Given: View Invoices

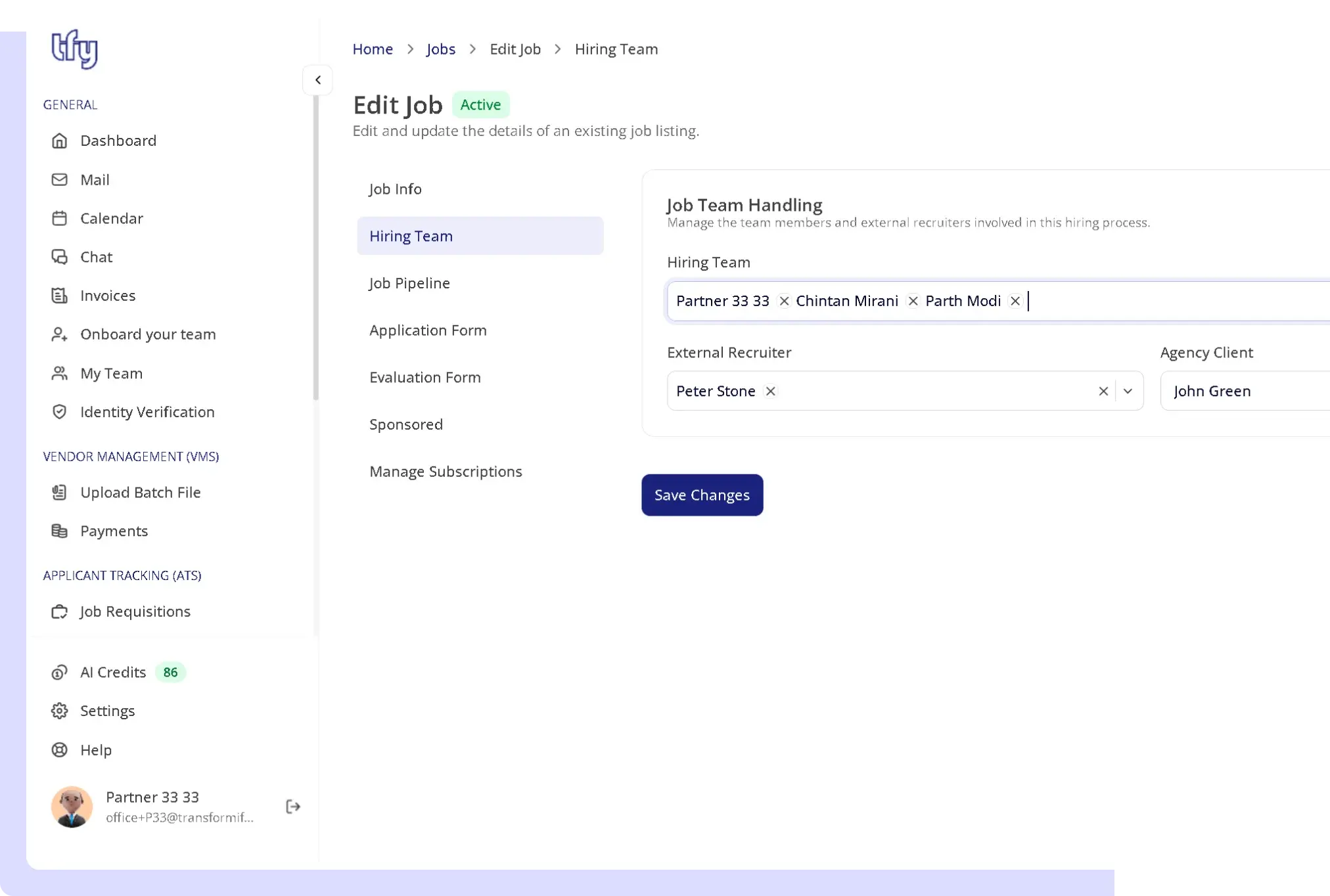Looking at the screenshot, I should pos(107,296).
